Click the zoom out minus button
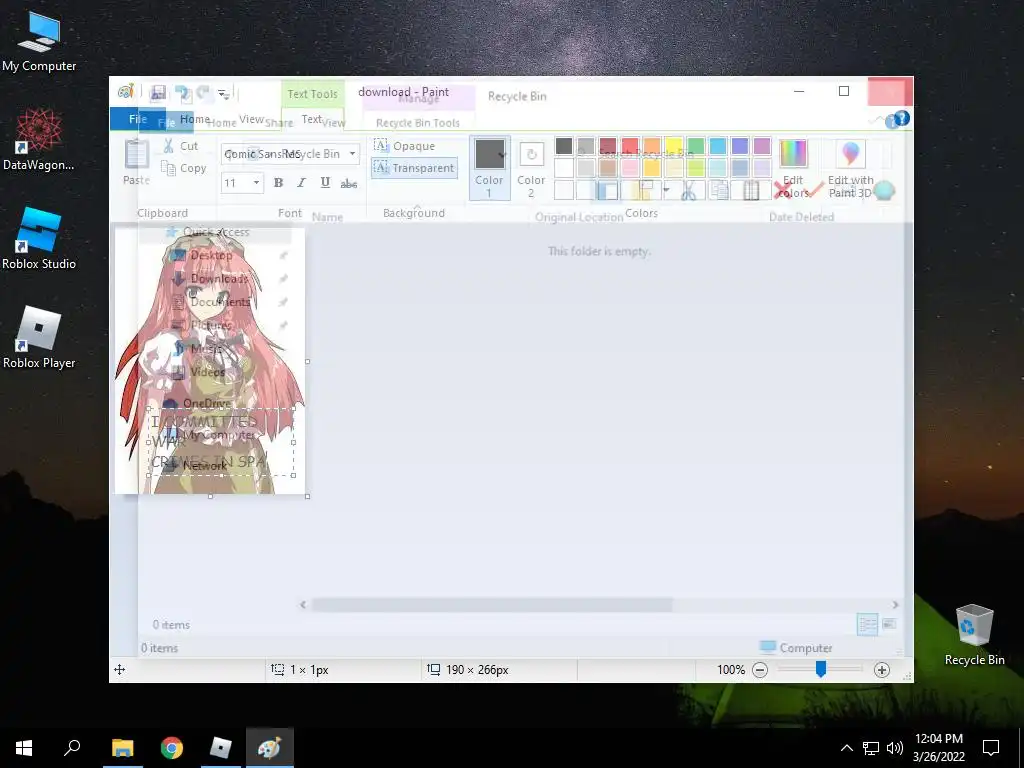The image size is (1024, 768). click(x=760, y=669)
